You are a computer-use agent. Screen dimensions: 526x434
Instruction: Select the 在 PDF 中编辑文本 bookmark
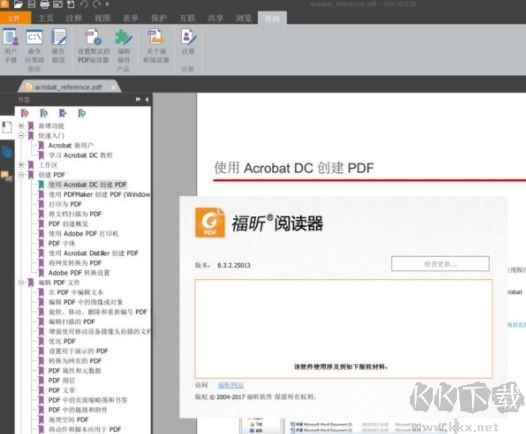pos(76,292)
